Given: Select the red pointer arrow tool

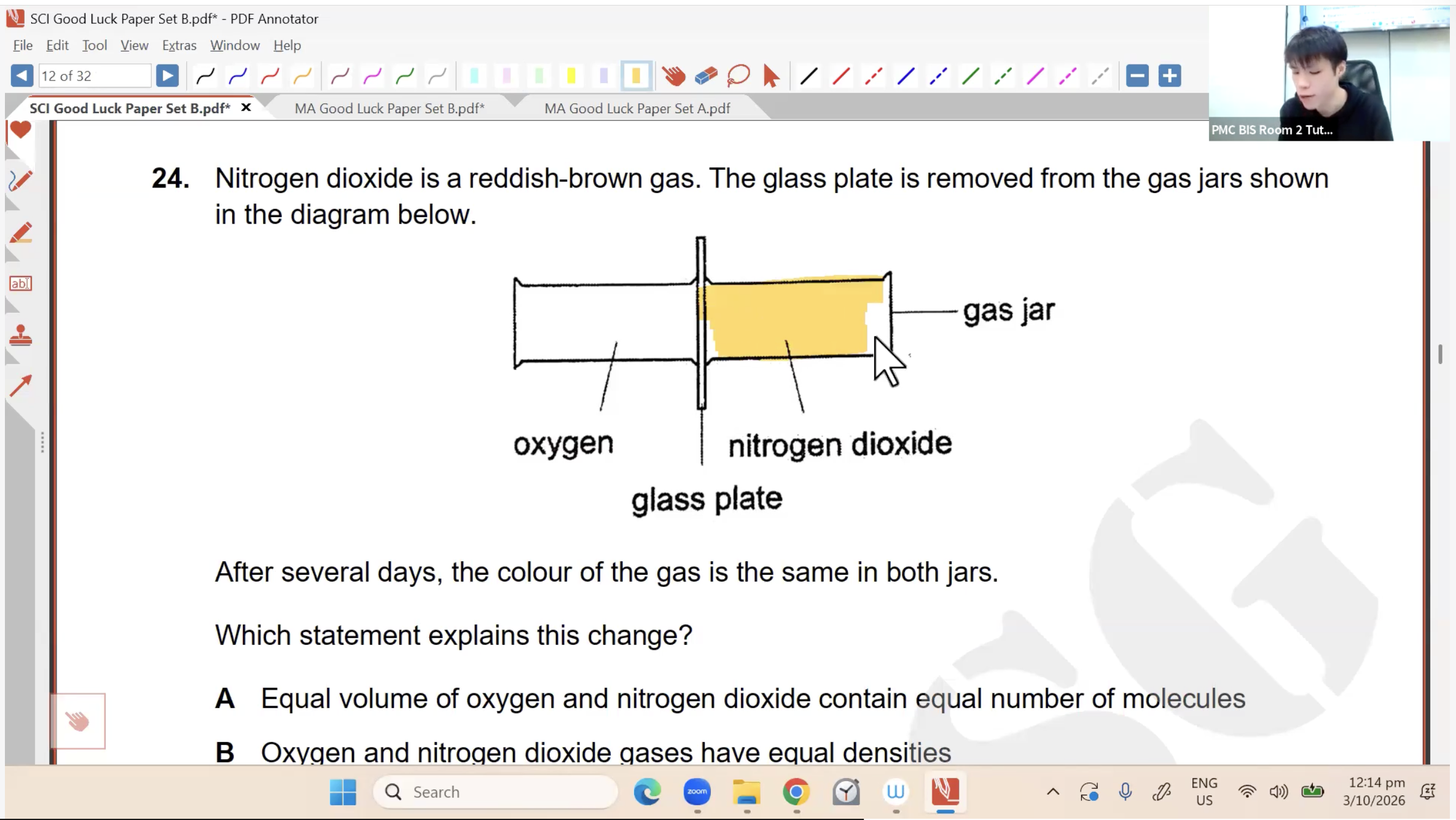Looking at the screenshot, I should (x=771, y=76).
